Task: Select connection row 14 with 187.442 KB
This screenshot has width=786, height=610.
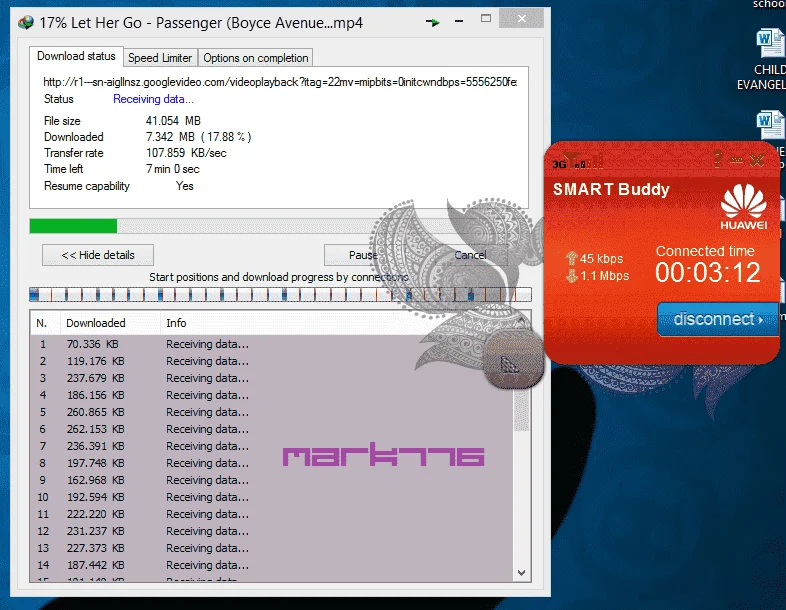Action: point(272,566)
